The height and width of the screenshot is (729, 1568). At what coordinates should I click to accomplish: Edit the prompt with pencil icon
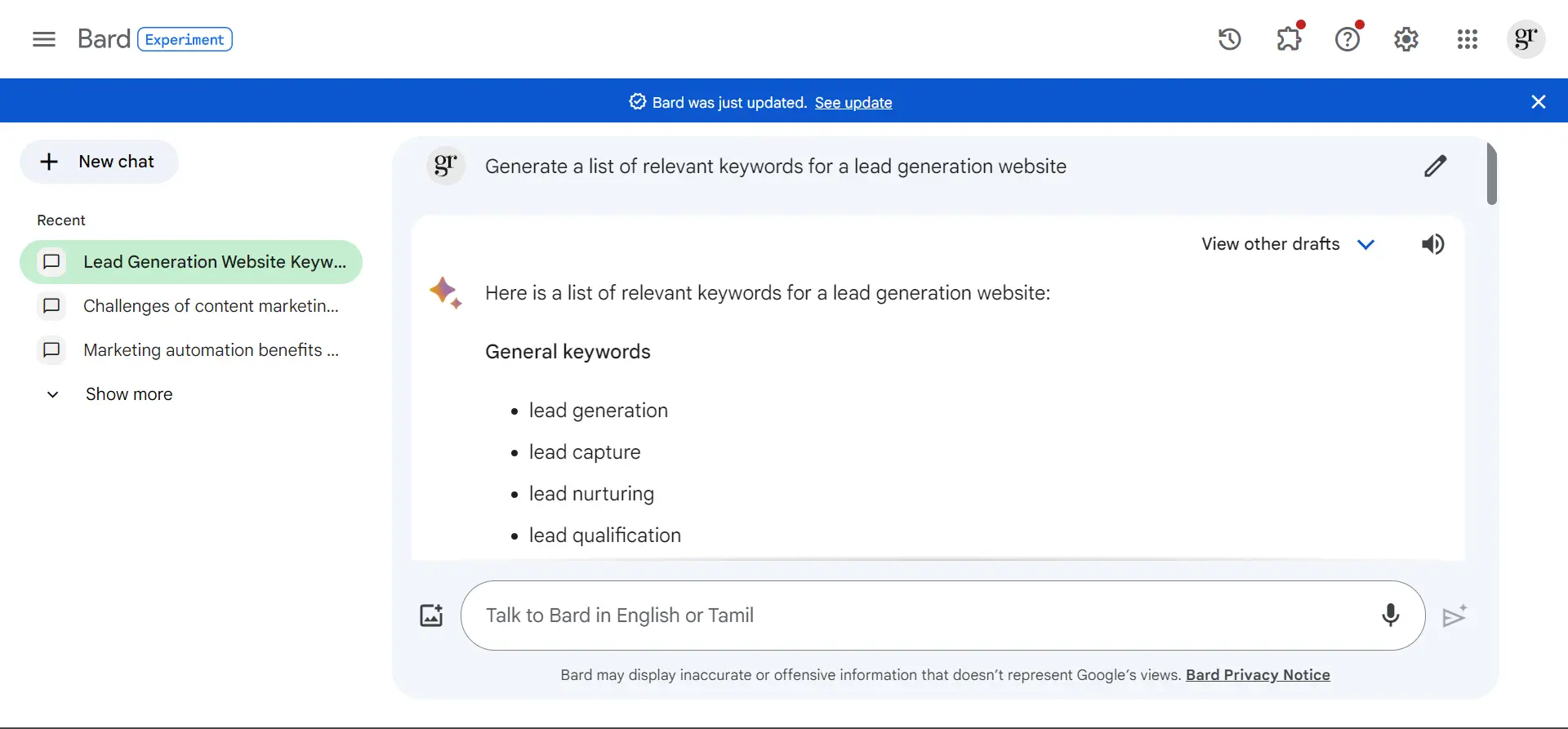1435,167
